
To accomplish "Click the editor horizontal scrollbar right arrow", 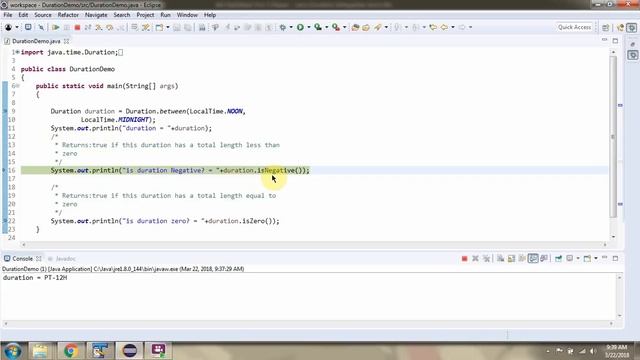I will [x=605, y=244].
